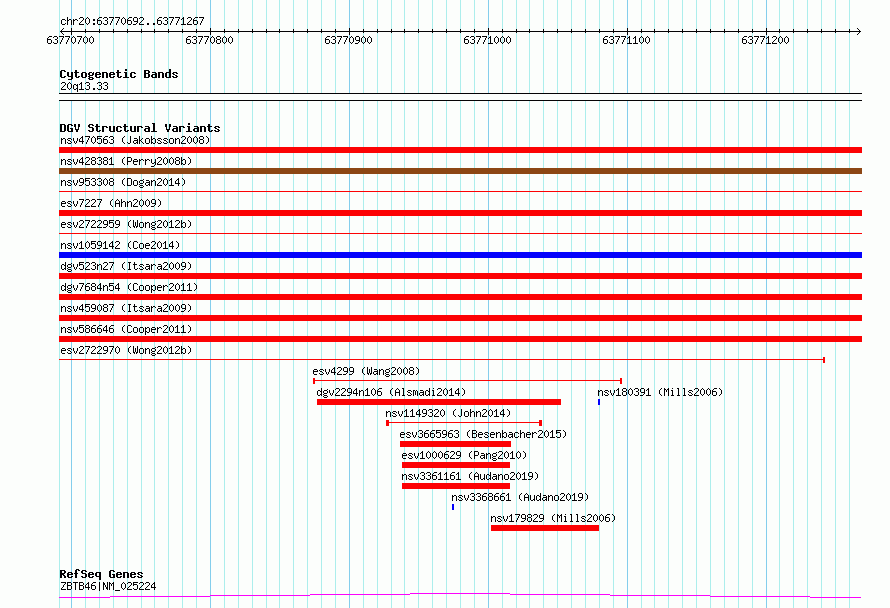This screenshot has height=608, width=890.
Task: Select the 20q13.33 band label
Action: [84, 86]
